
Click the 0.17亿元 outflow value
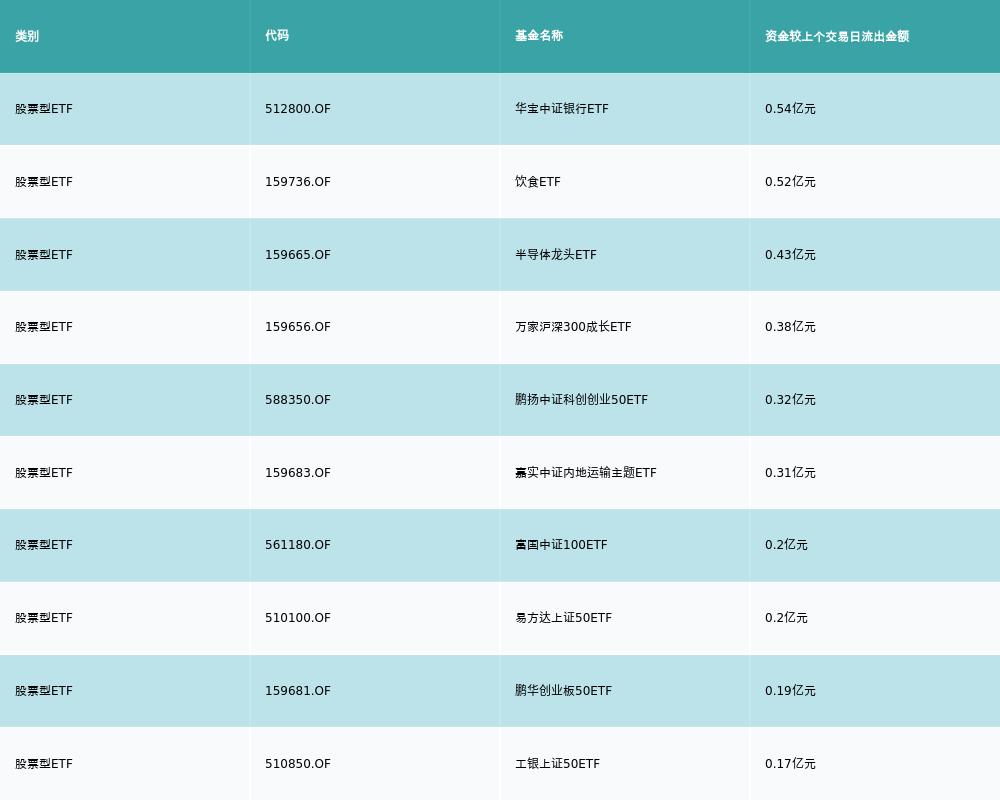point(790,763)
